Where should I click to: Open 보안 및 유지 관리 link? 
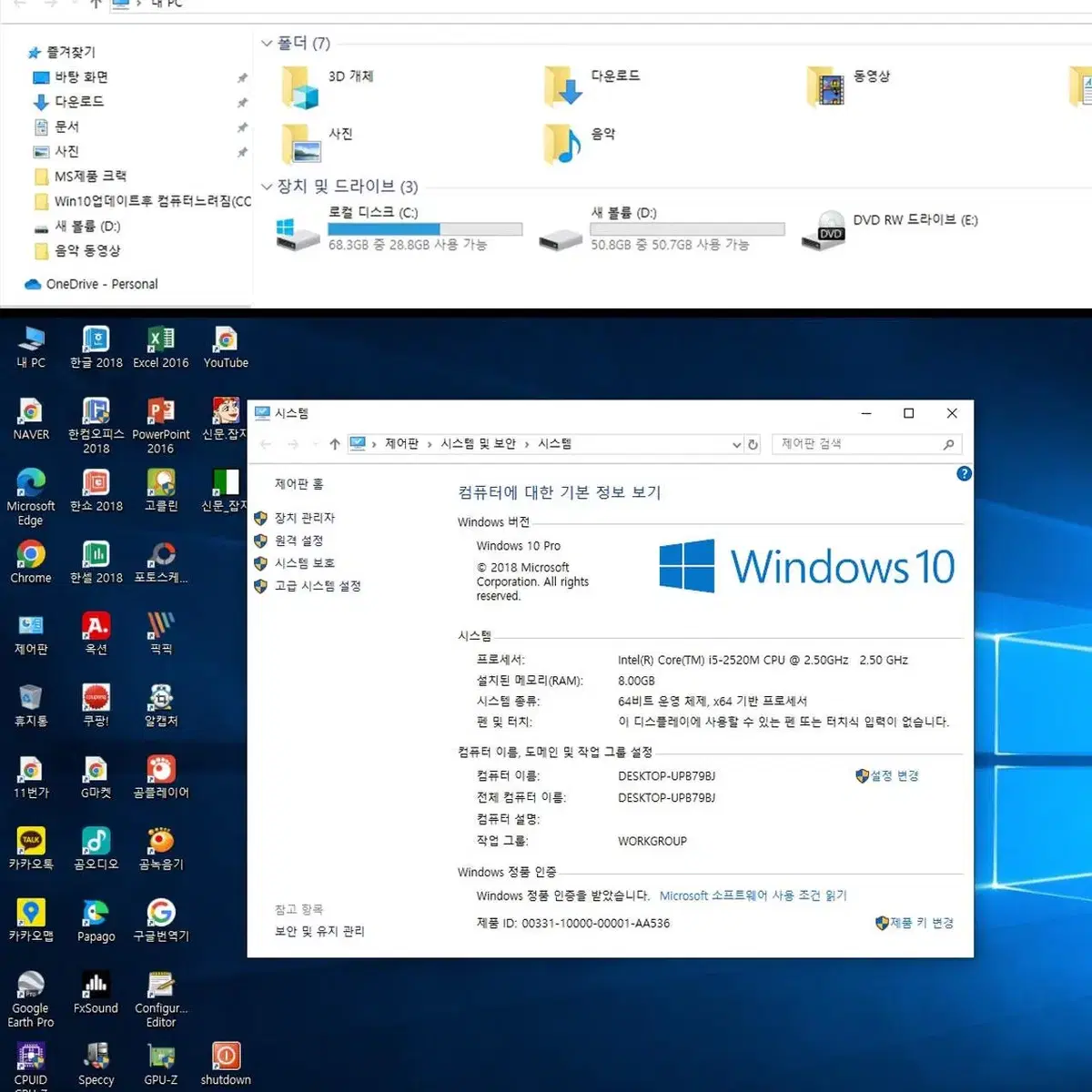tap(319, 931)
